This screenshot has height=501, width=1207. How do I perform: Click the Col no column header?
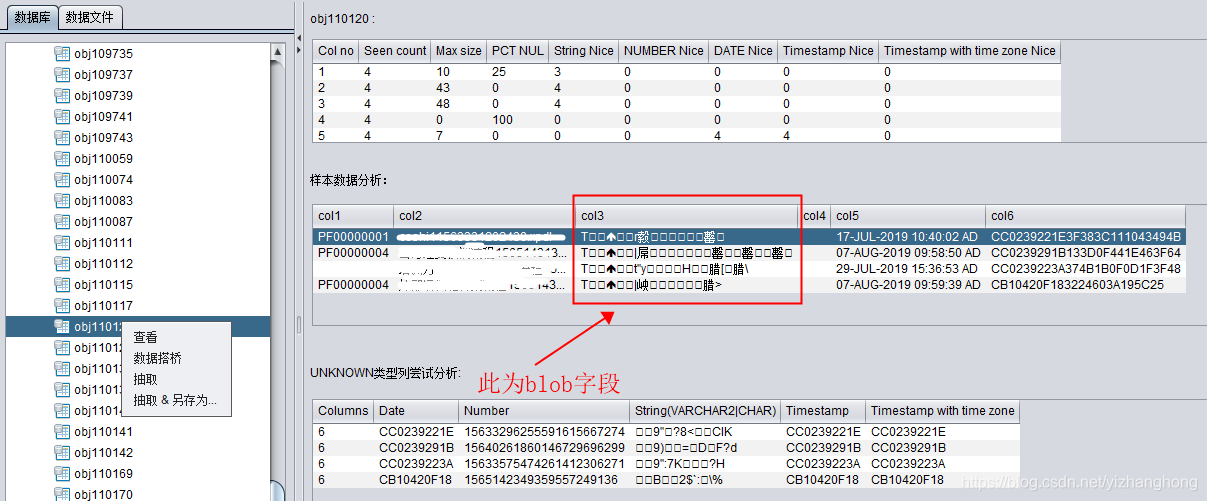point(336,50)
